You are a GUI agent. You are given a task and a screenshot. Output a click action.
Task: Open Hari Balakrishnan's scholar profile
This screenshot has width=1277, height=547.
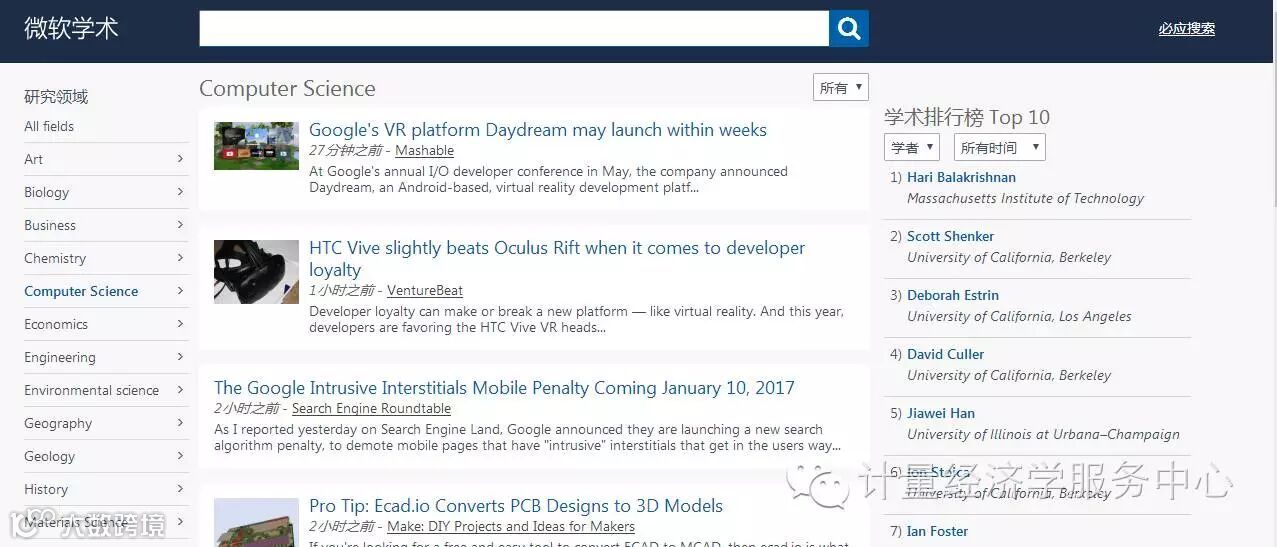coord(961,178)
